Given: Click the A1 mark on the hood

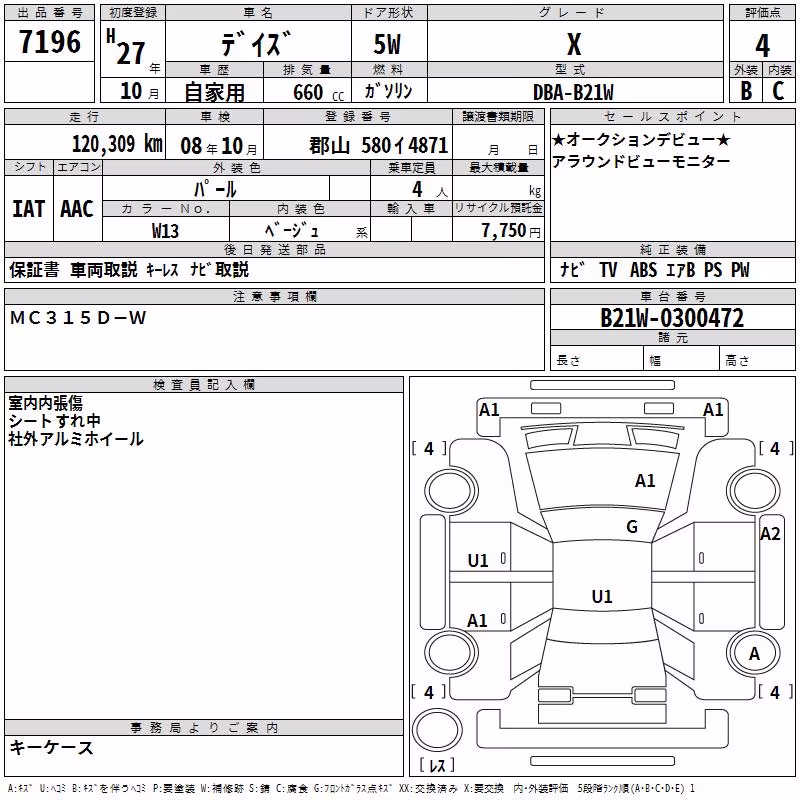Looking at the screenshot, I should click(x=645, y=481).
